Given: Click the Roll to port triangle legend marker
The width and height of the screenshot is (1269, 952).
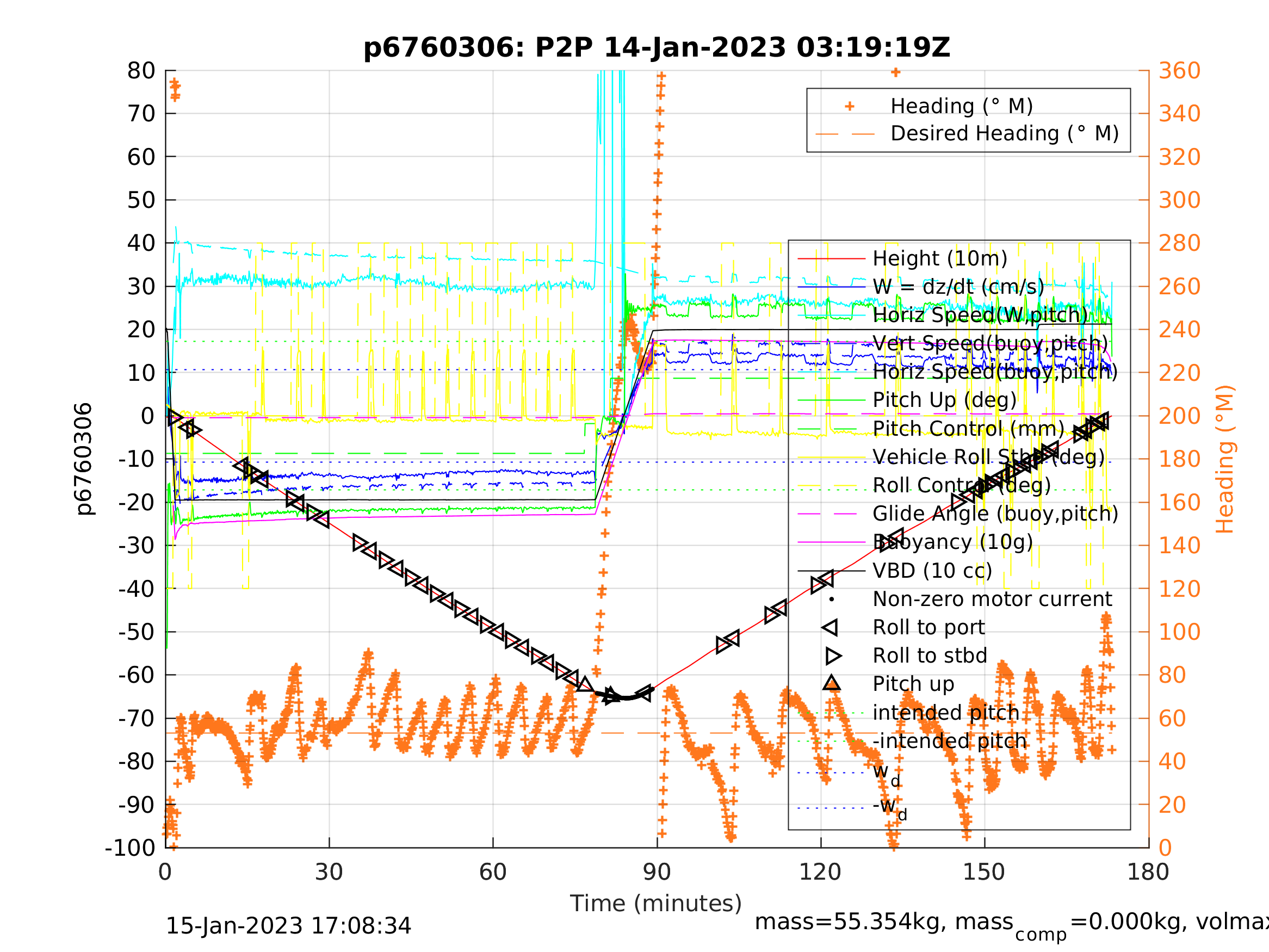Looking at the screenshot, I should click(x=830, y=628).
